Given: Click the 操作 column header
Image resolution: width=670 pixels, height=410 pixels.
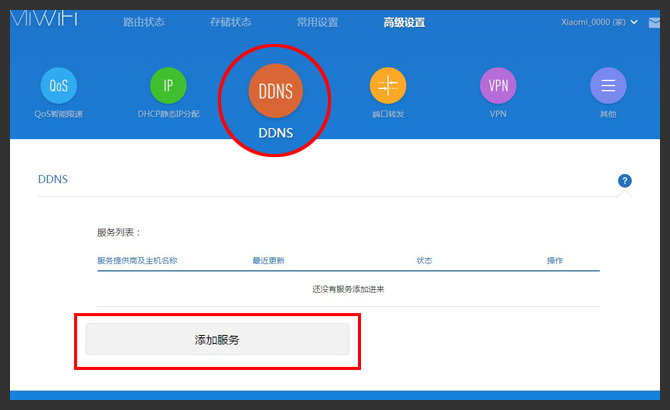Looking at the screenshot, I should coord(555,261).
